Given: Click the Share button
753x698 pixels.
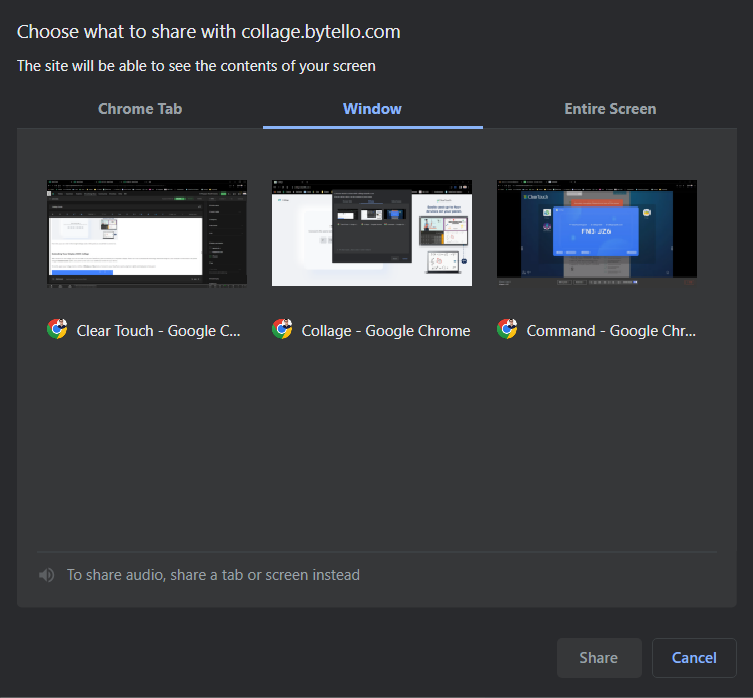Looking at the screenshot, I should (599, 658).
